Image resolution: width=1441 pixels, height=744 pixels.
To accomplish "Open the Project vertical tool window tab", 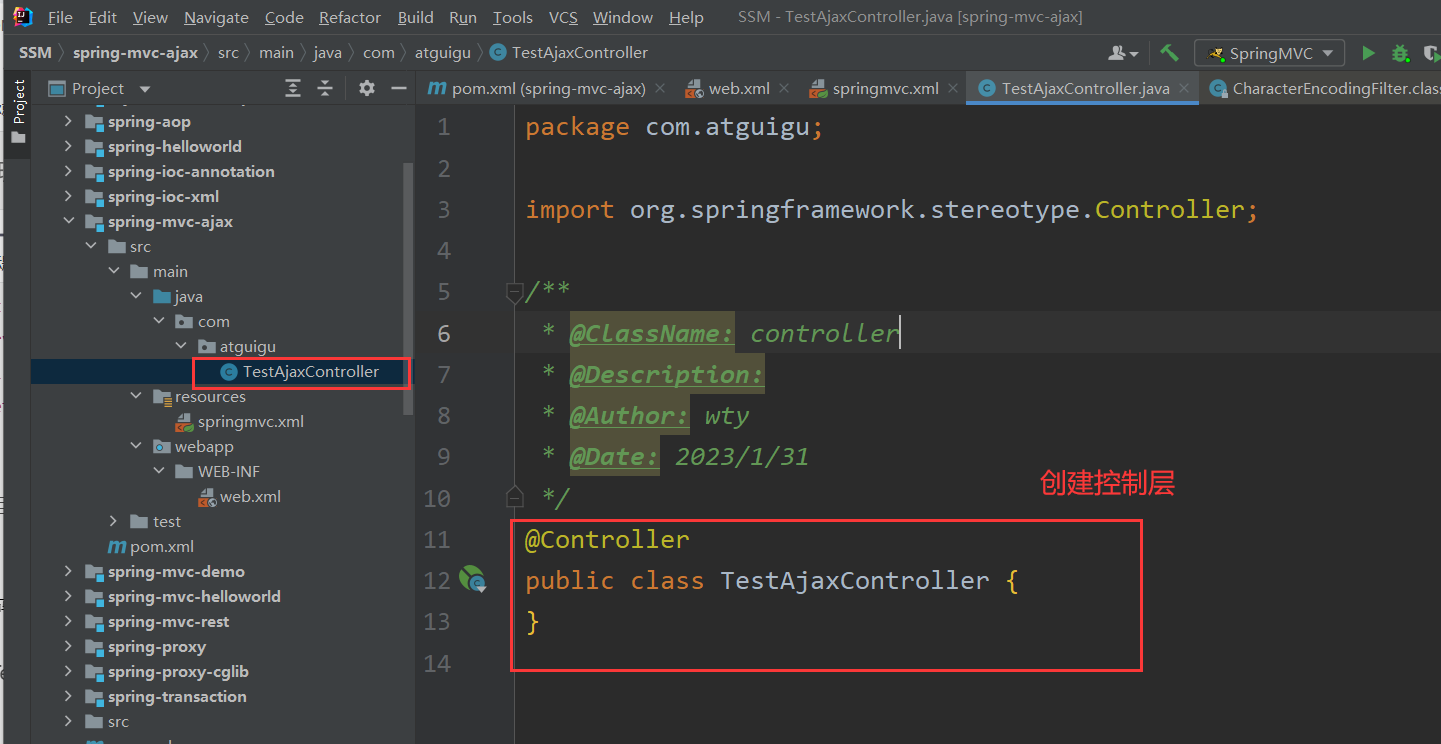I will coord(18,111).
